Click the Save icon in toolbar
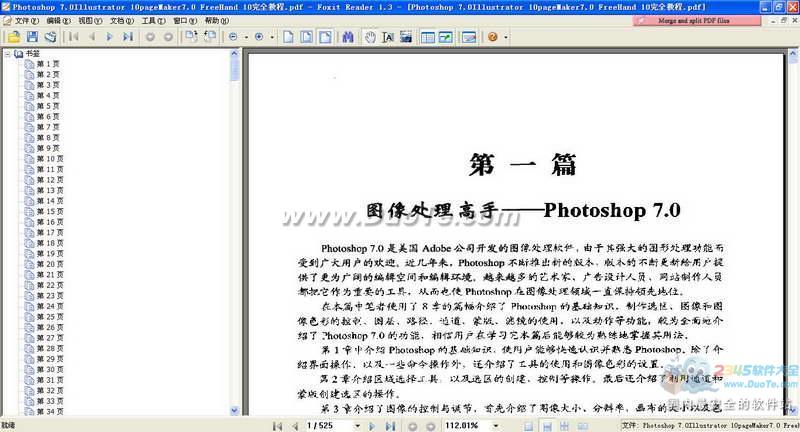This screenshot has height=432, width=800. (x=32, y=37)
